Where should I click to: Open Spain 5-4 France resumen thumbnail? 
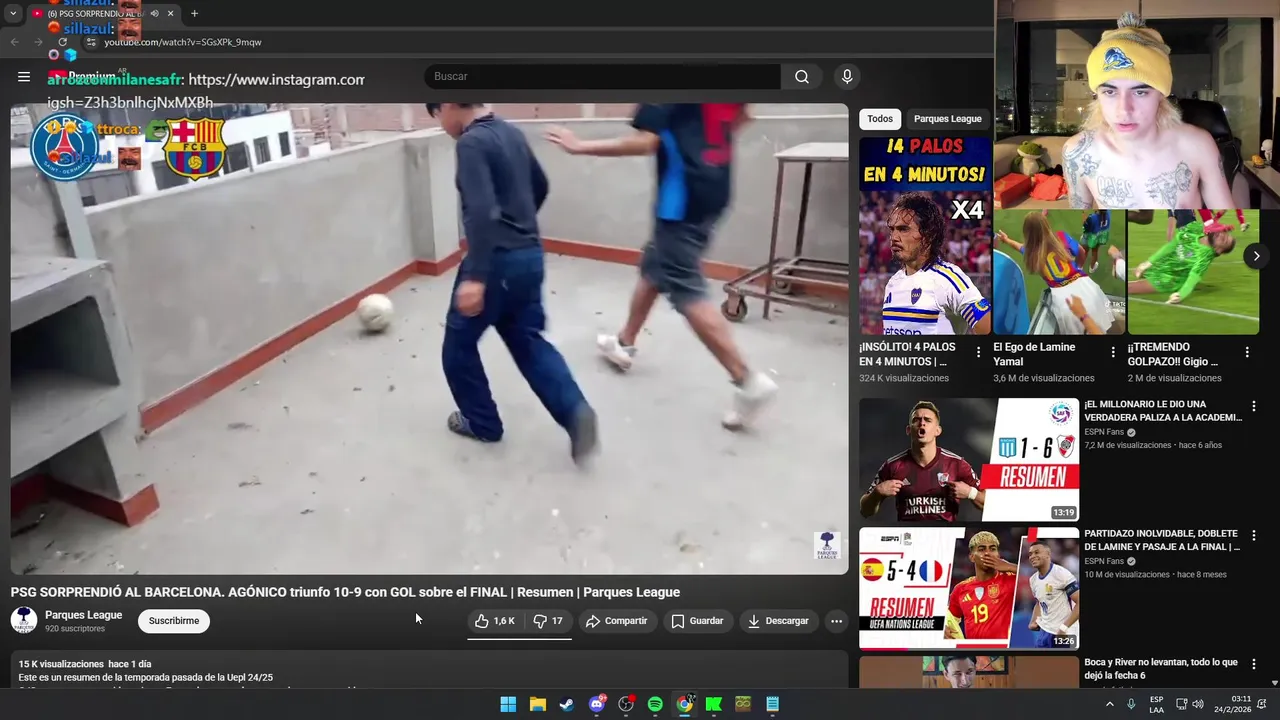pos(968,588)
